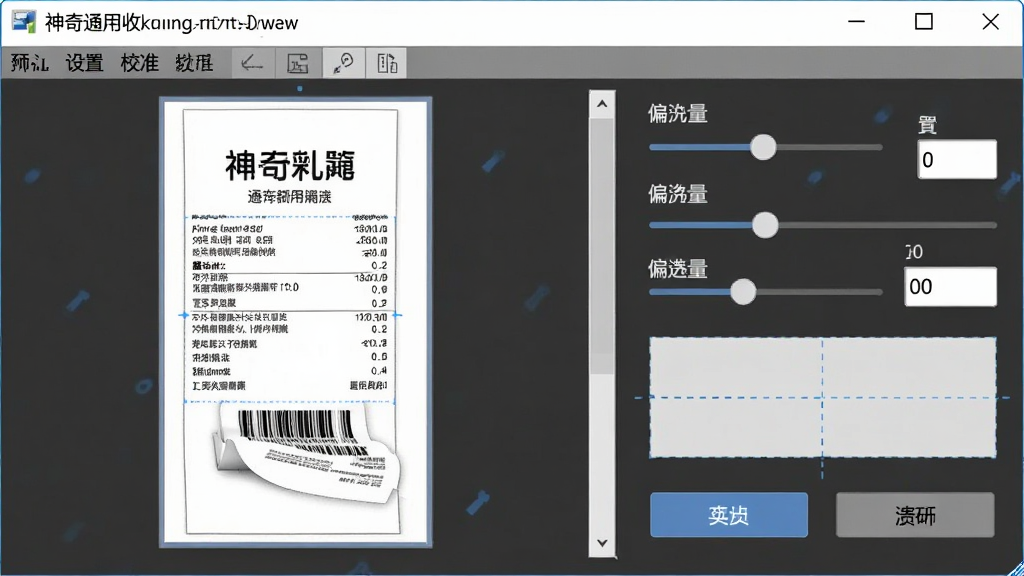Click the input field showing 00

coord(950,287)
